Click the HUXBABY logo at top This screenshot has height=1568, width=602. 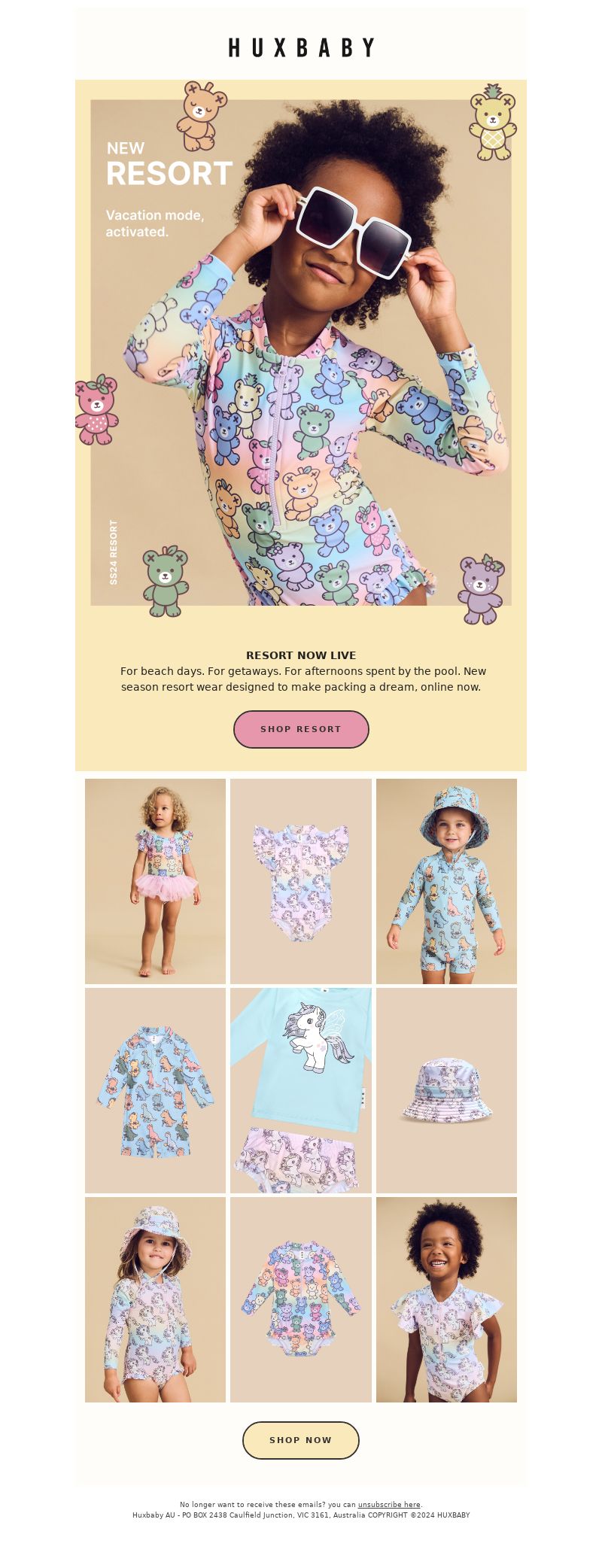[x=301, y=48]
